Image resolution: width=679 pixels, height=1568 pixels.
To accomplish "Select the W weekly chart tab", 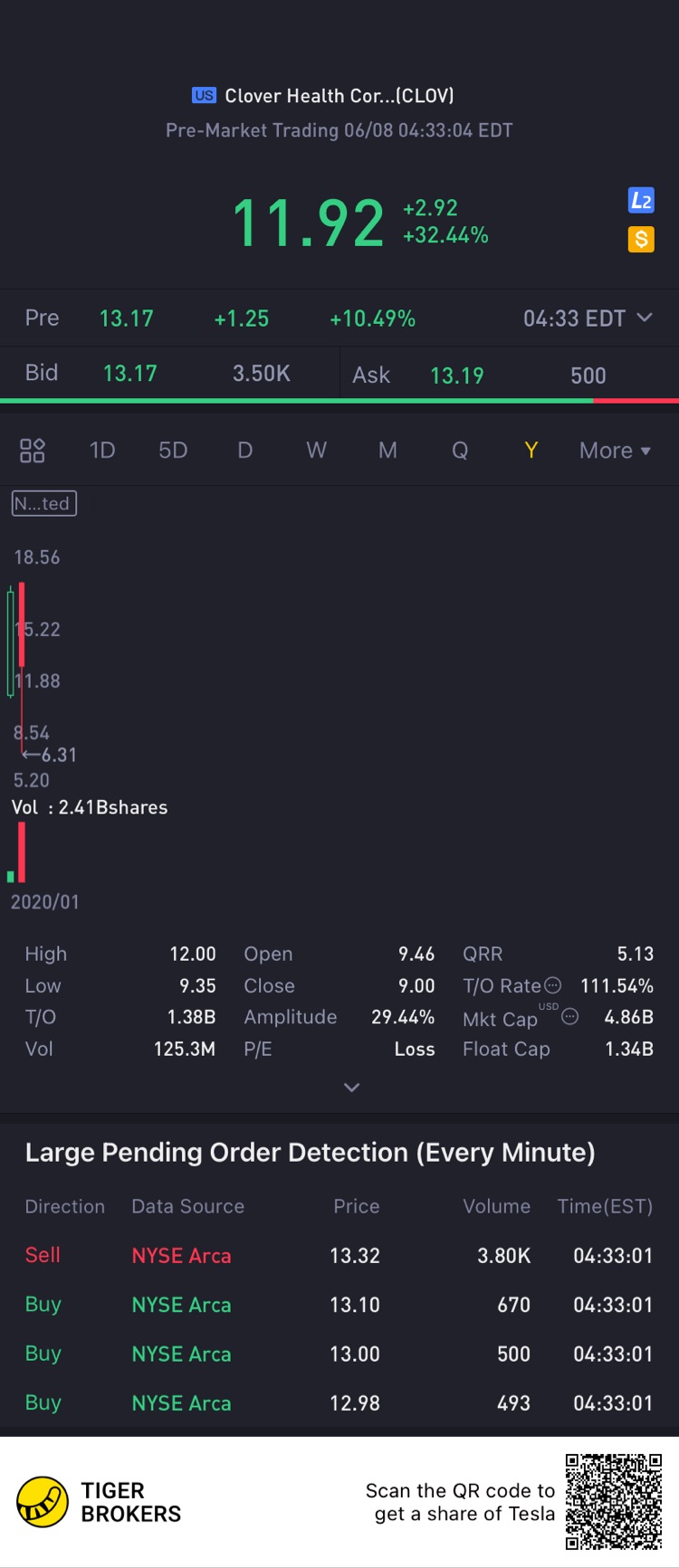I will coord(316,451).
